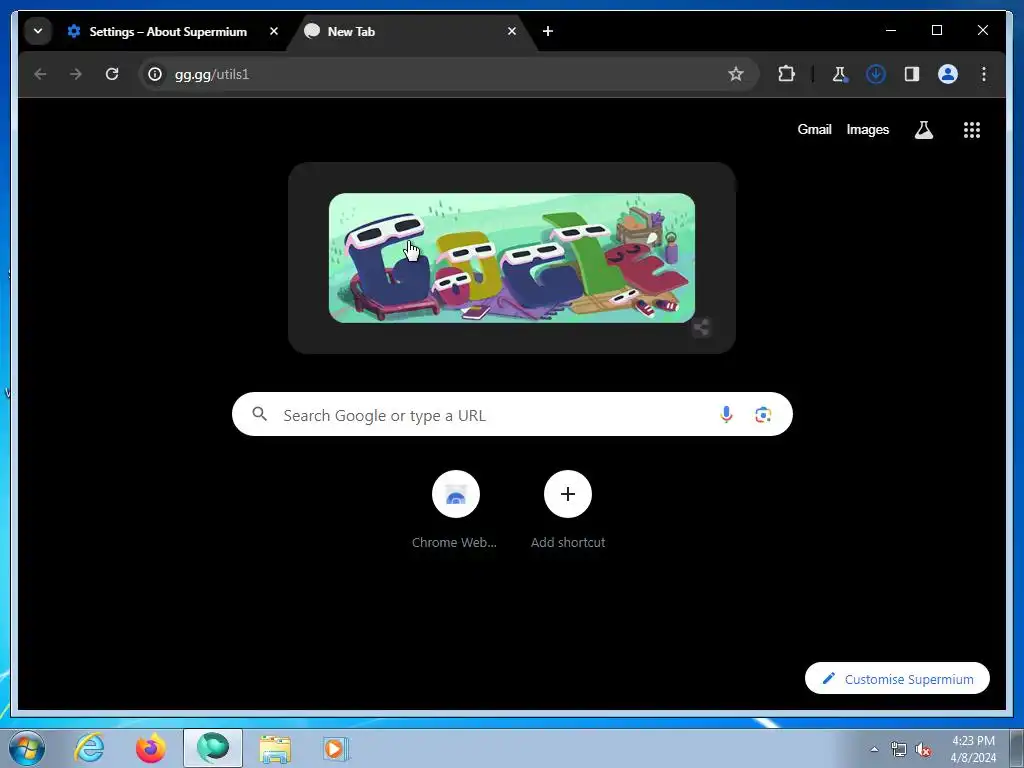The height and width of the screenshot is (768, 1024).
Task: Open Windows Media Player from taskbar
Action: [336, 748]
